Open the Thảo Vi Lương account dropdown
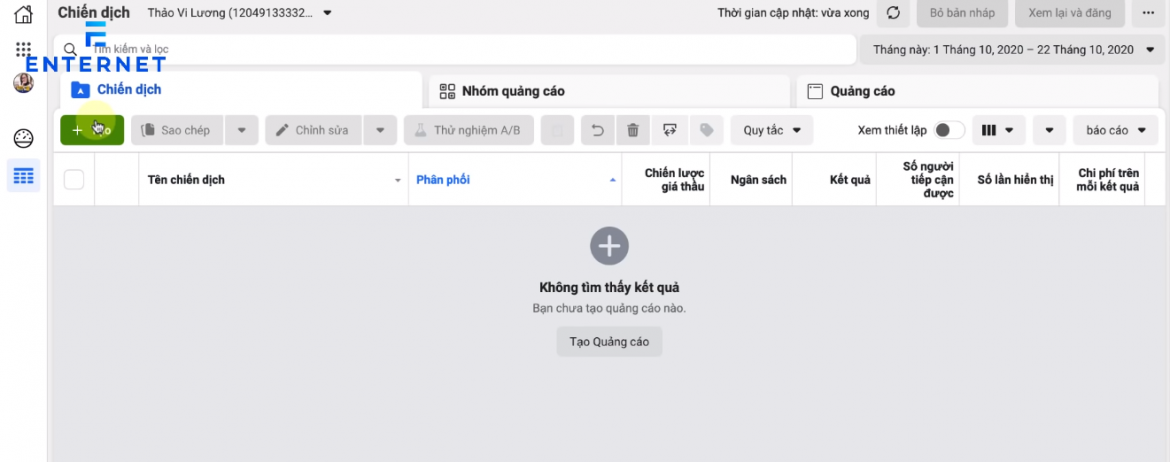Image resolution: width=1170 pixels, height=462 pixels. coord(240,13)
